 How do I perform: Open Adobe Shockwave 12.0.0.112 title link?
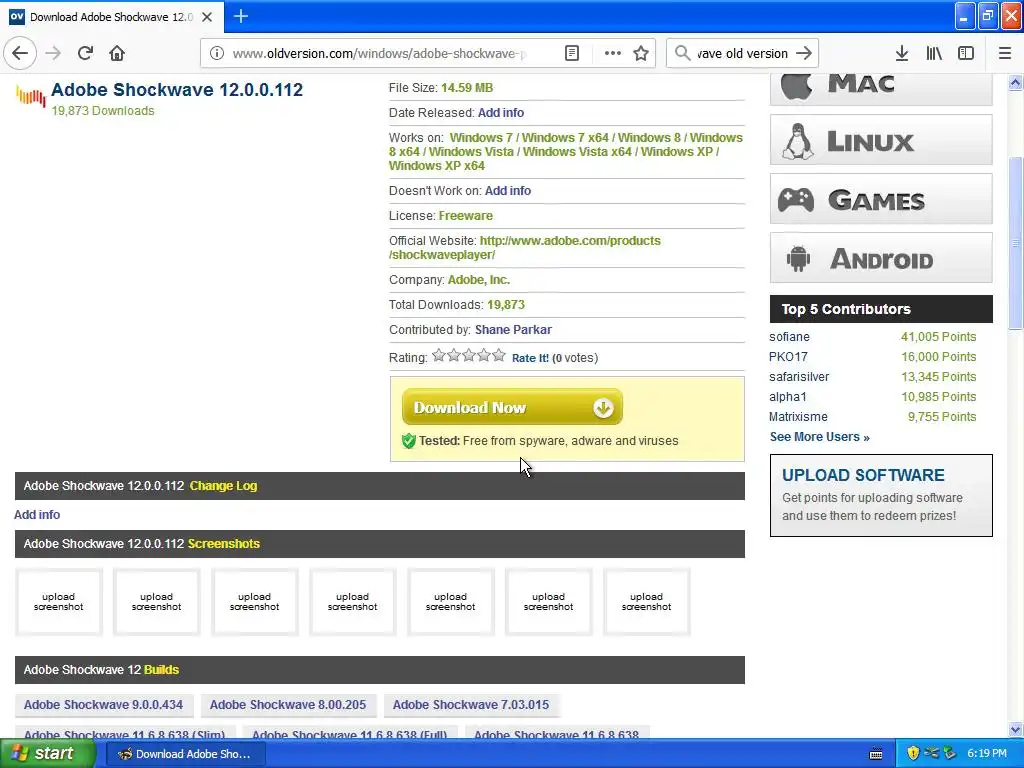click(177, 89)
